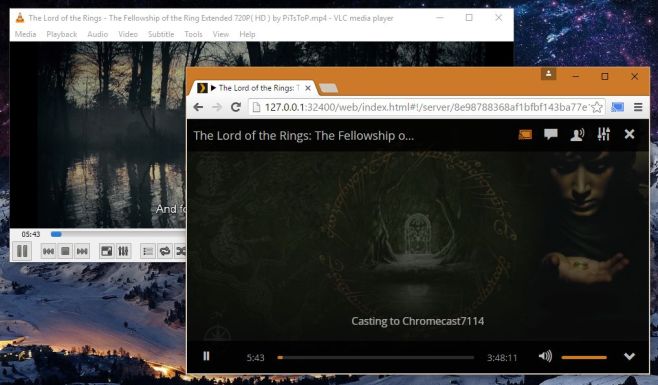Open the Playback menu in VLC
Screen dimensions: 658x385
(62, 34)
